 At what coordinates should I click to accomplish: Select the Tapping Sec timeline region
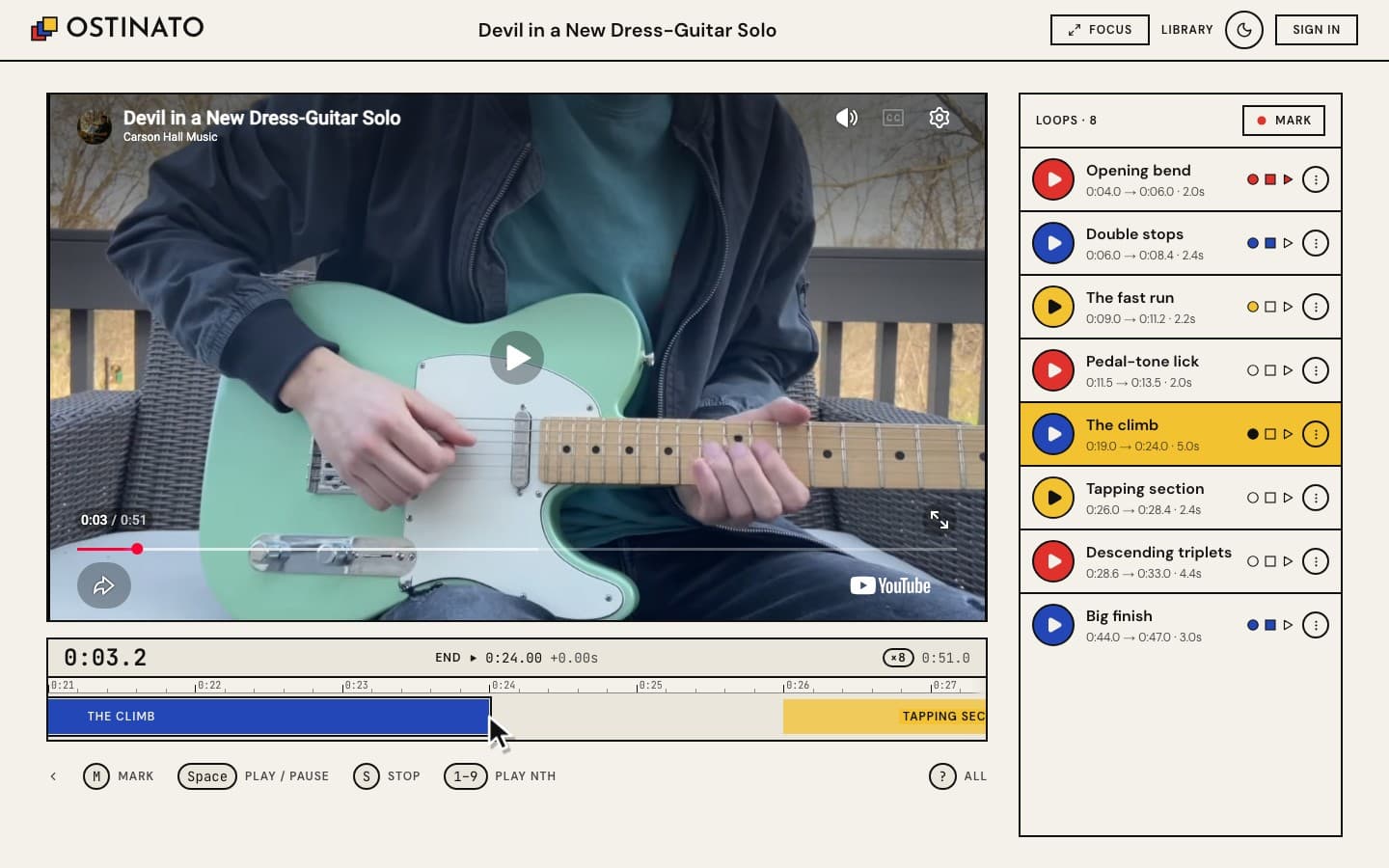coord(885,717)
